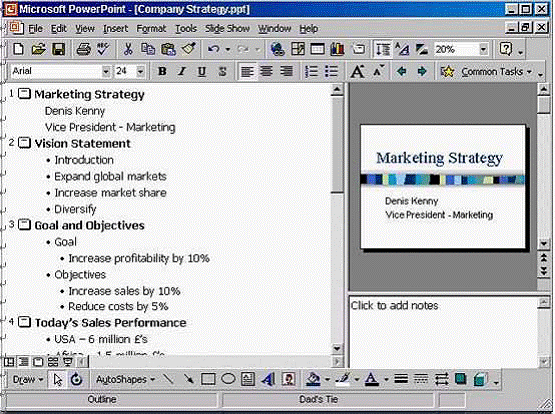The width and height of the screenshot is (555, 414).
Task: Insert a chart using the chart icon
Action: [337, 49]
